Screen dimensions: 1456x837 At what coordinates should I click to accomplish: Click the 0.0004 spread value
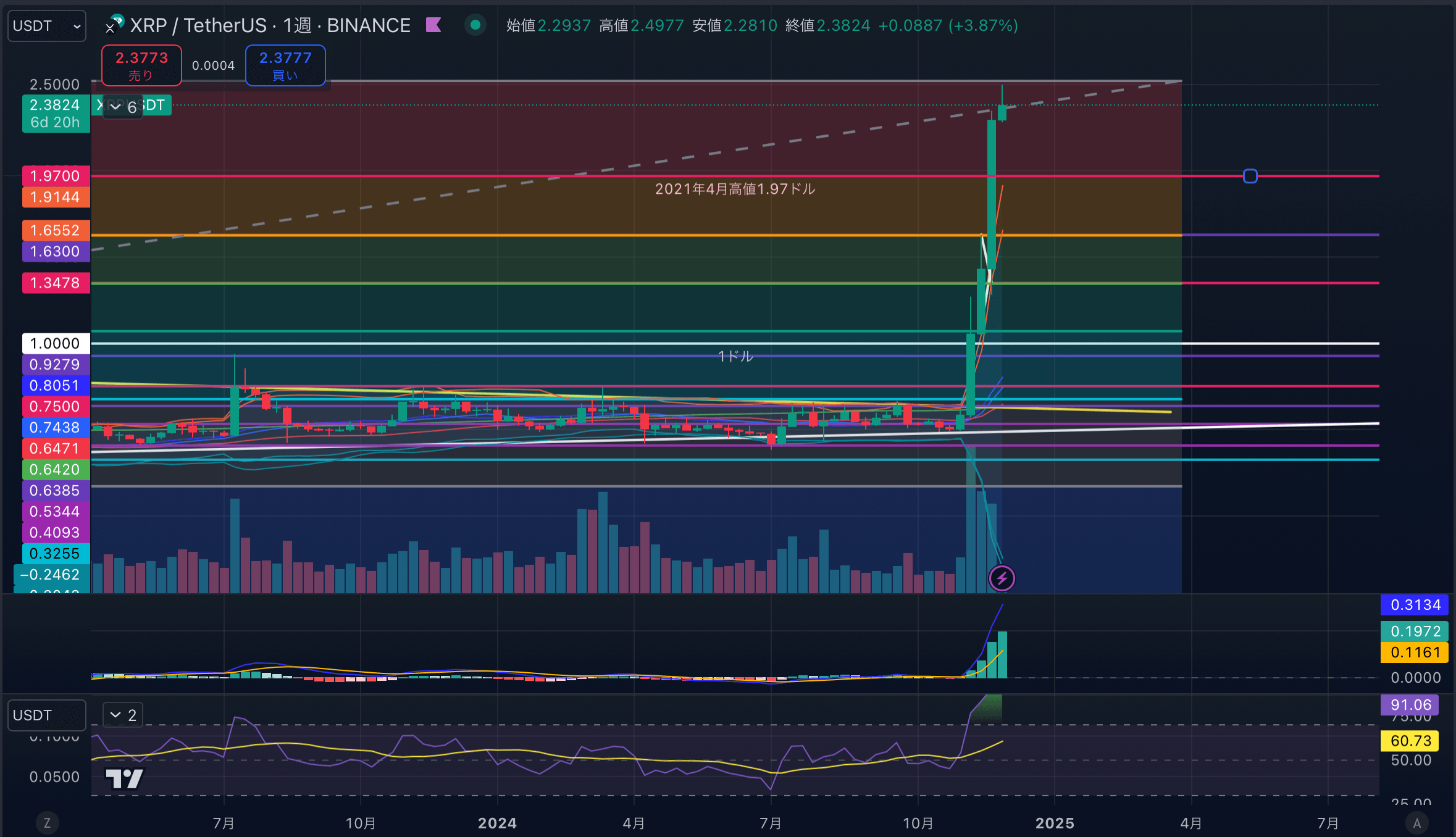tap(213, 65)
